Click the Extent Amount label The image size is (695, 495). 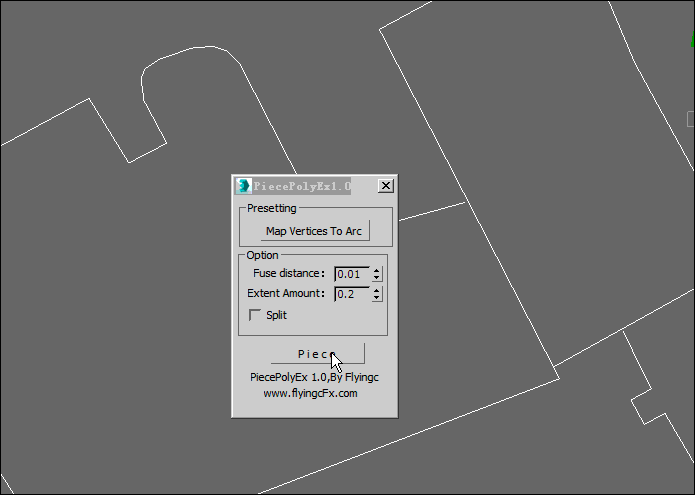[286, 293]
